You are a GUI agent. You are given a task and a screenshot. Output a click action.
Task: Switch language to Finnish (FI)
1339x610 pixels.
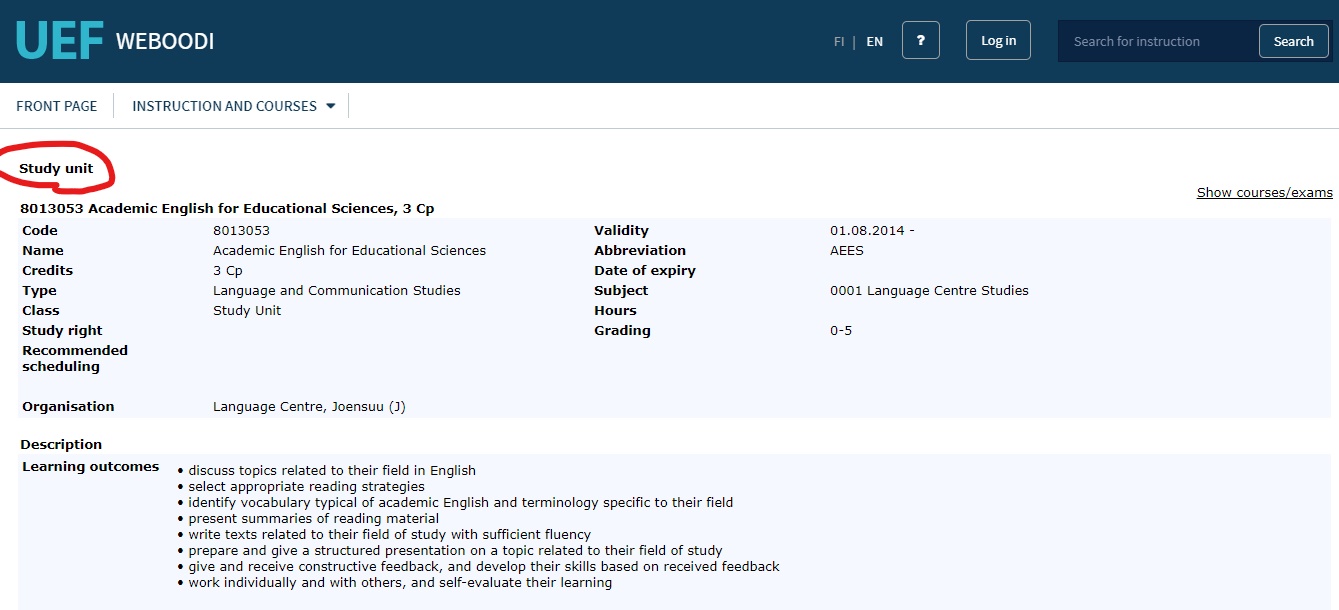(839, 42)
